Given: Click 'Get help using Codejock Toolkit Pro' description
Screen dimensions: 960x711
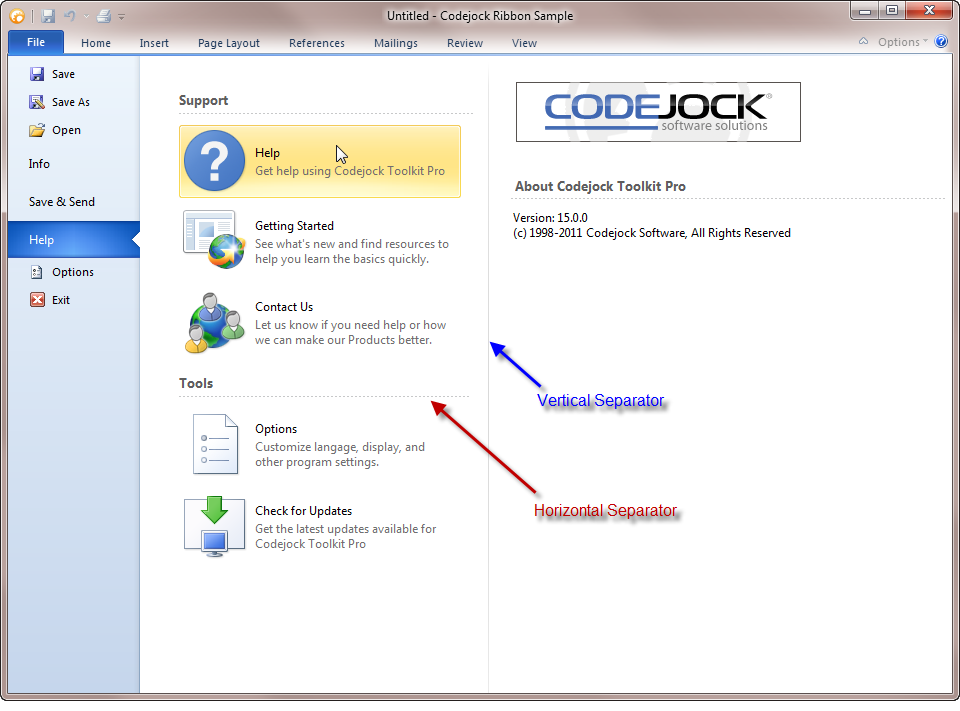Looking at the screenshot, I should 350,171.
